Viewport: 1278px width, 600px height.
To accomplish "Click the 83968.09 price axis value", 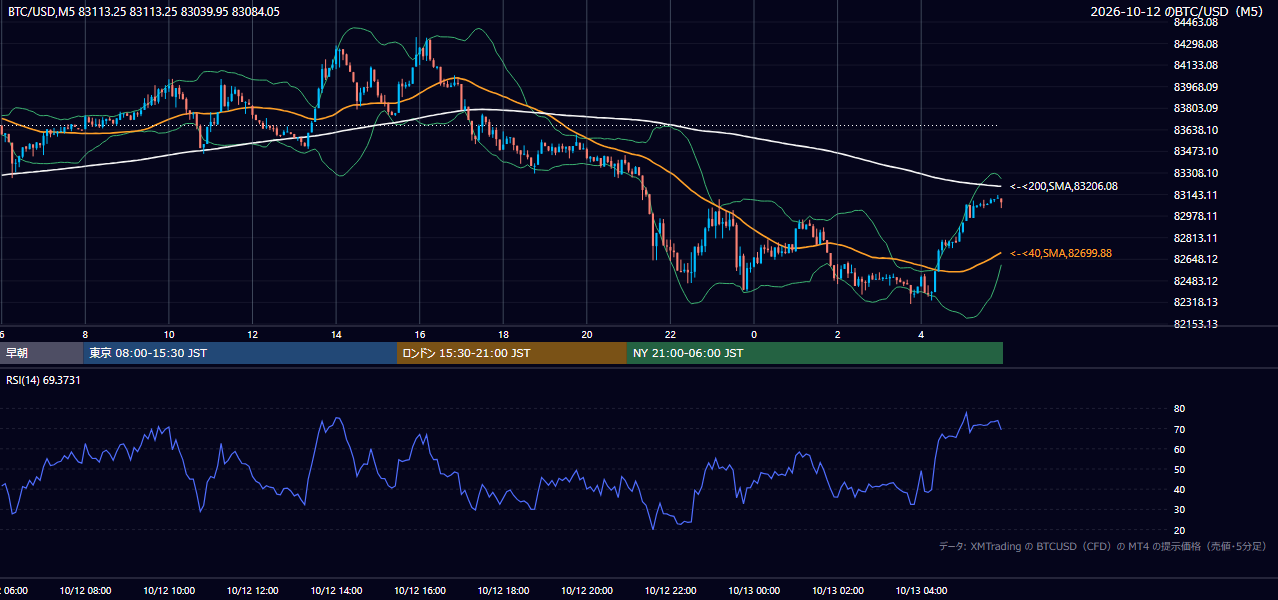I will click(1195, 87).
